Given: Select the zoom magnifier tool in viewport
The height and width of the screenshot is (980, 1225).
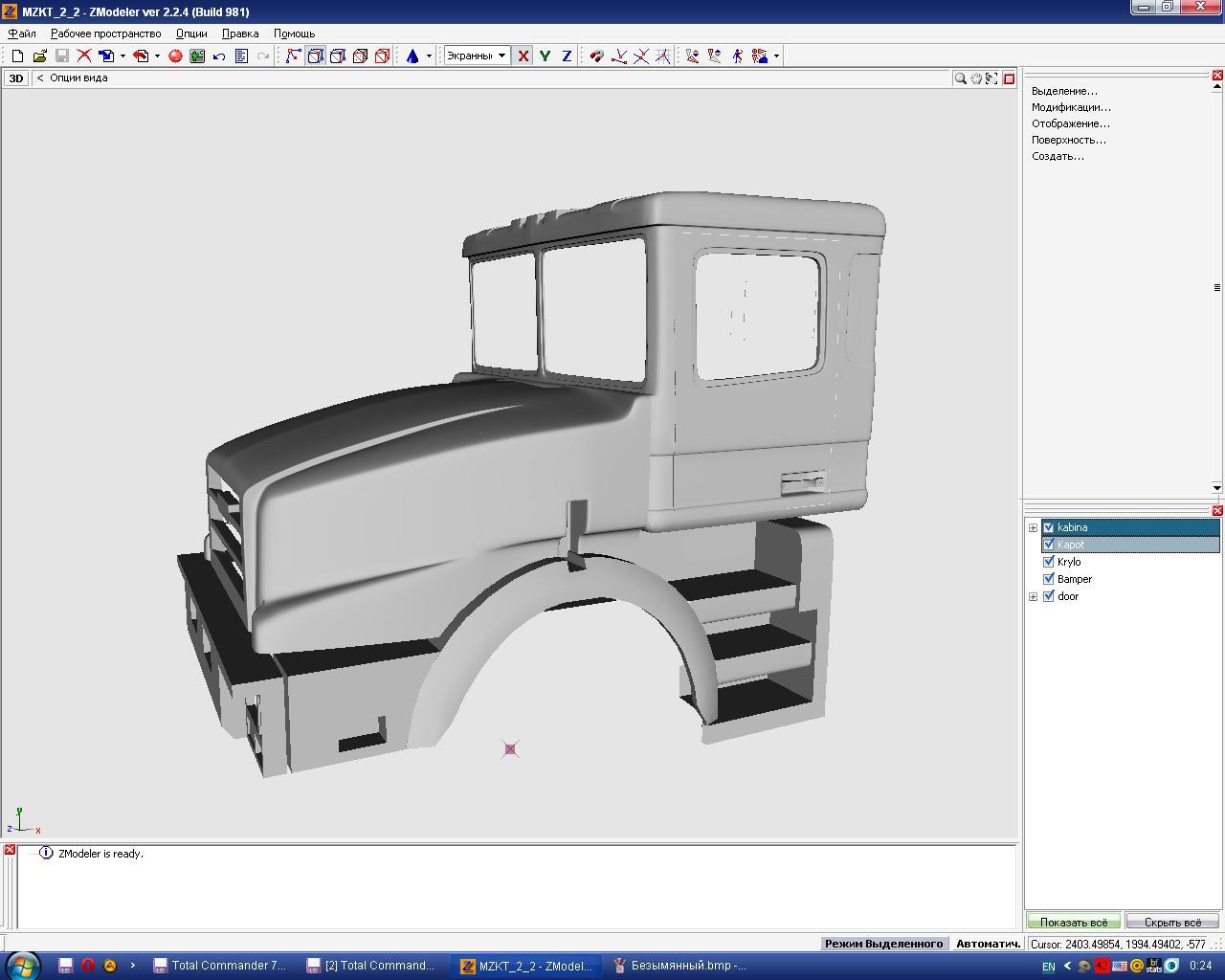Looking at the screenshot, I should pyautogui.click(x=960, y=78).
